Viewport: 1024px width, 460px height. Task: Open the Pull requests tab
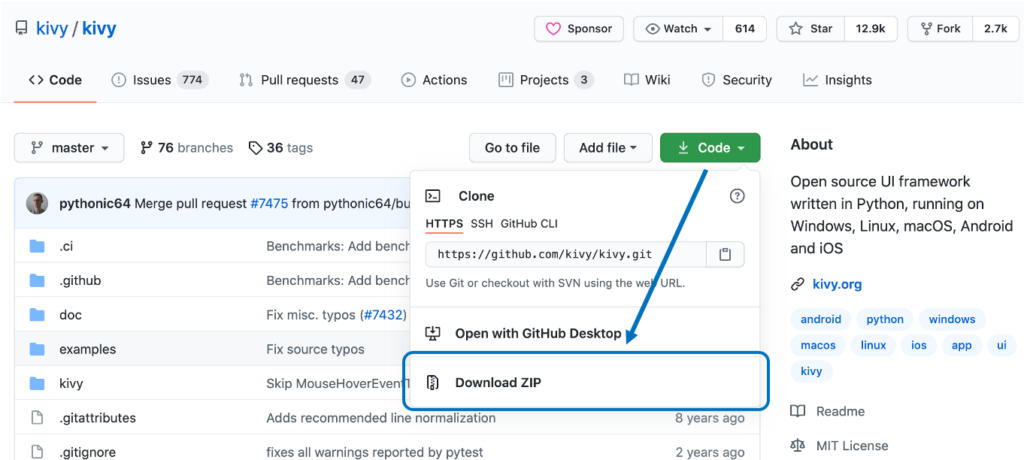click(x=304, y=80)
